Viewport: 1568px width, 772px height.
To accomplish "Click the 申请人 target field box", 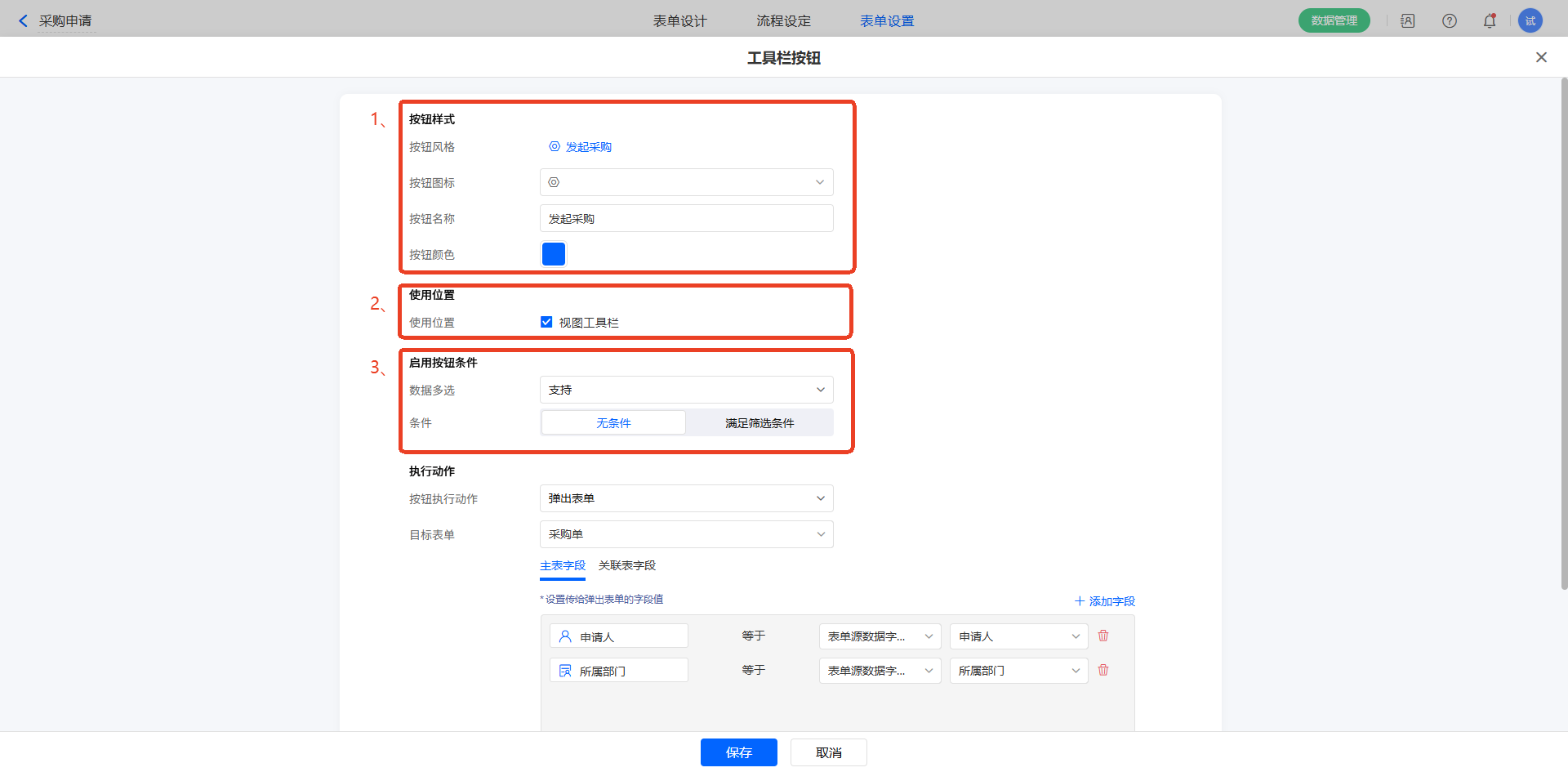I will click(619, 636).
